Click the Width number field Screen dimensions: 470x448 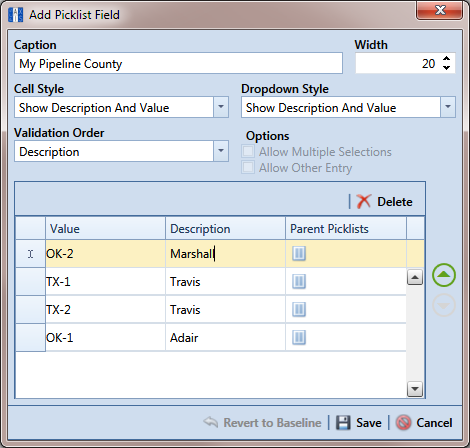coord(398,63)
